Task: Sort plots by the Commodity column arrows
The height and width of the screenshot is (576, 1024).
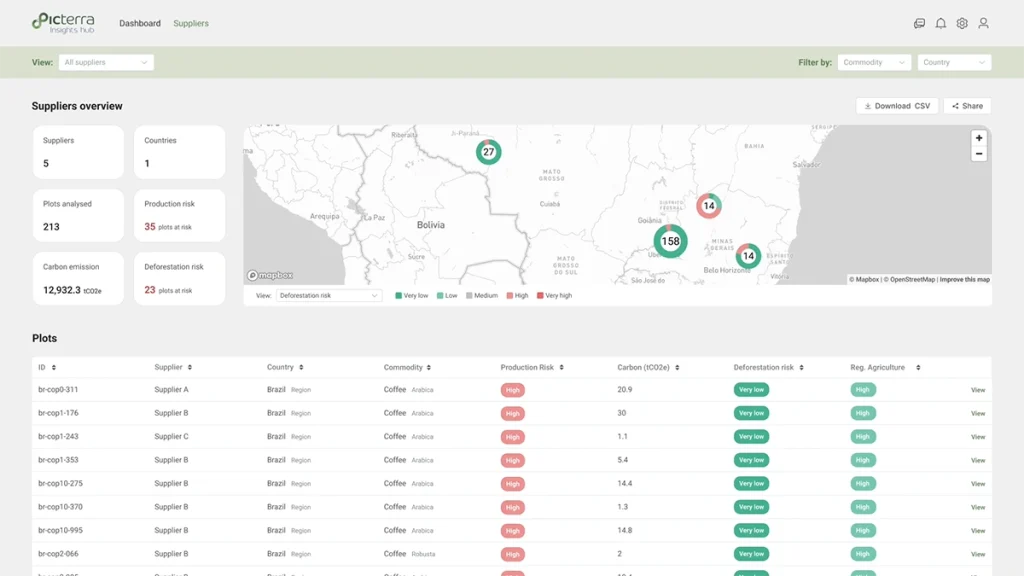Action: [428, 368]
